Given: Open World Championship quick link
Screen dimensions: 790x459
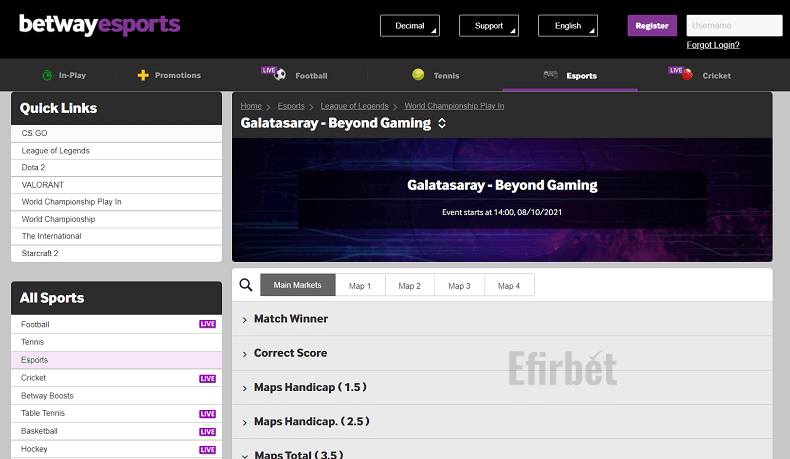Looking at the screenshot, I should click(x=116, y=219).
